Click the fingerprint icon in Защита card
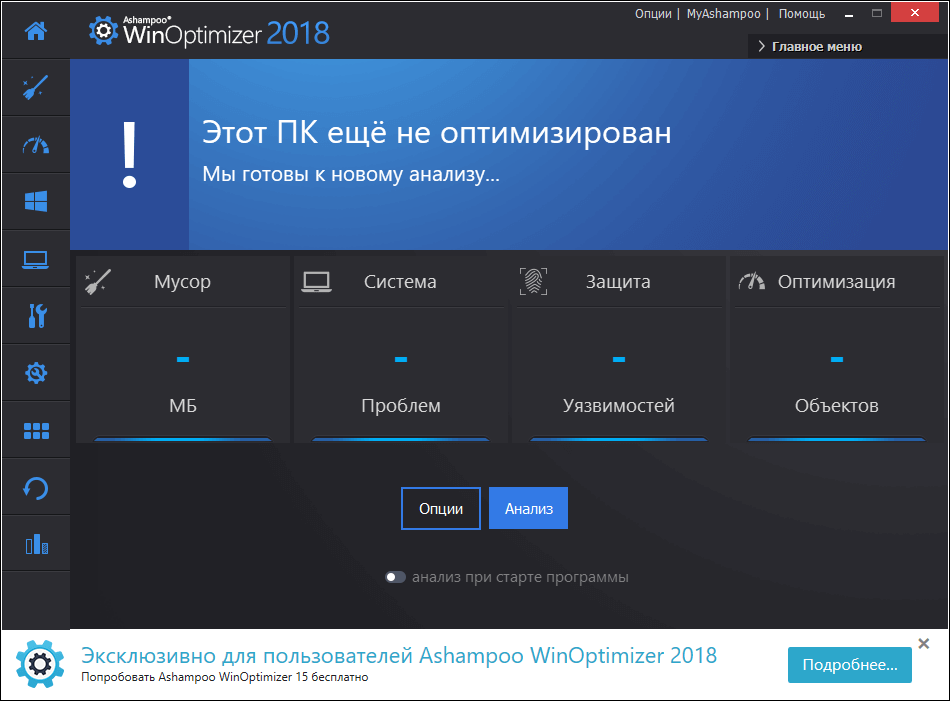This screenshot has height=701, width=950. 533,282
